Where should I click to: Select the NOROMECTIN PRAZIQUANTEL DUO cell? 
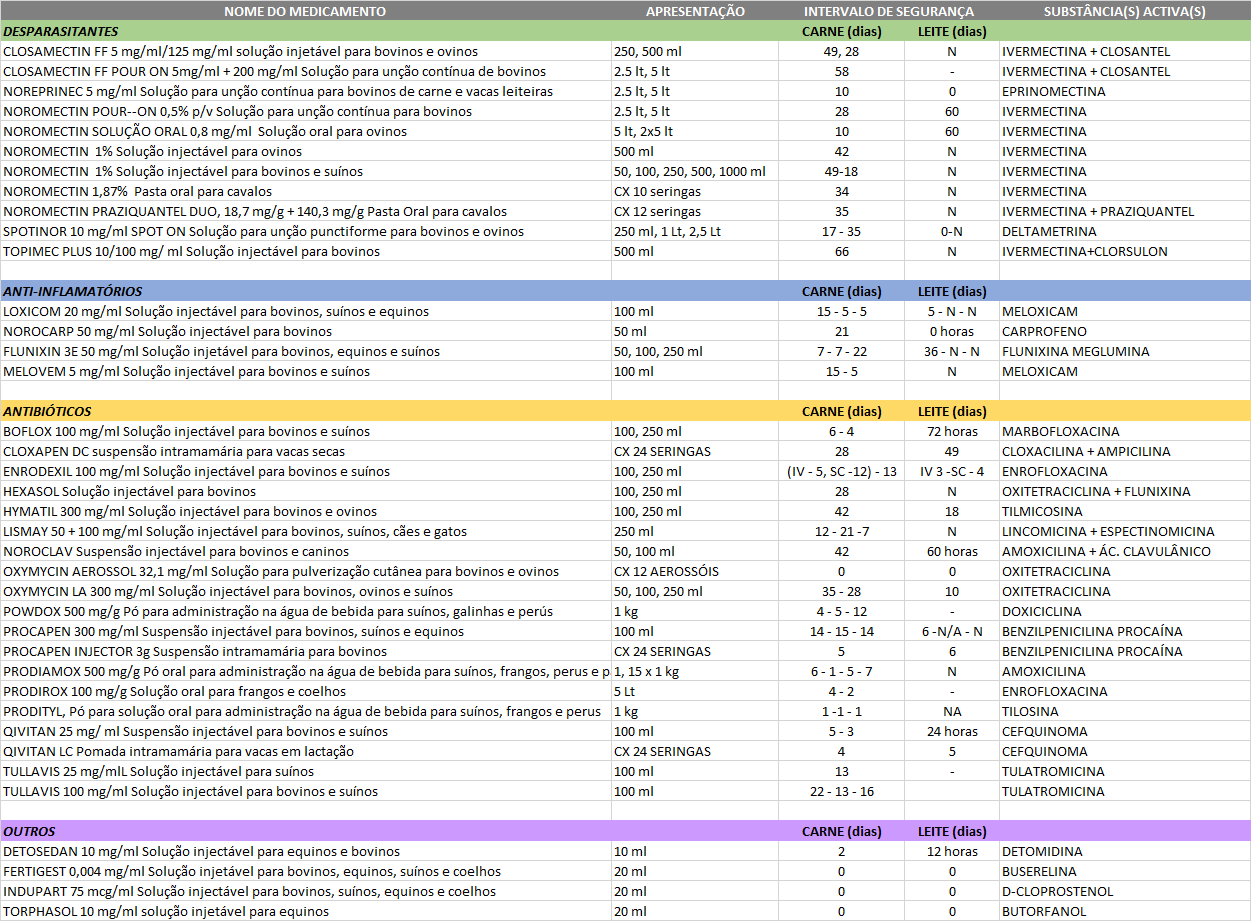305,211
